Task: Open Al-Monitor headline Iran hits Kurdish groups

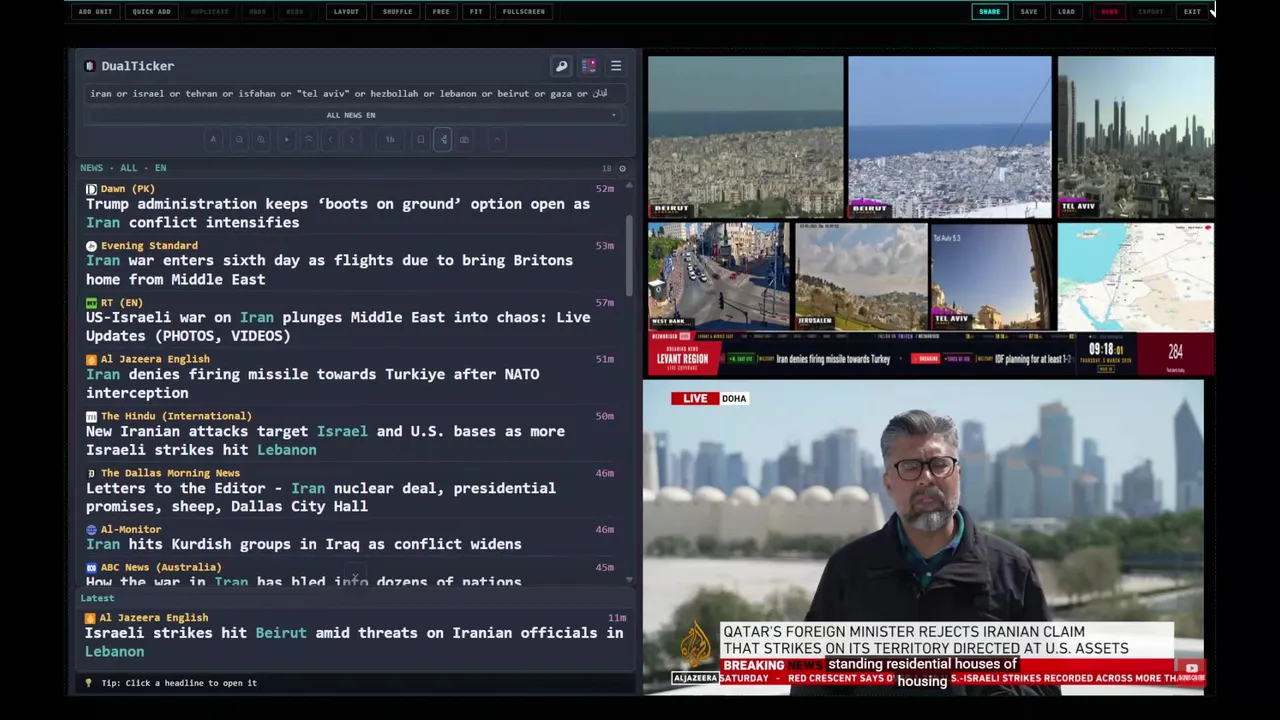Action: tap(304, 545)
